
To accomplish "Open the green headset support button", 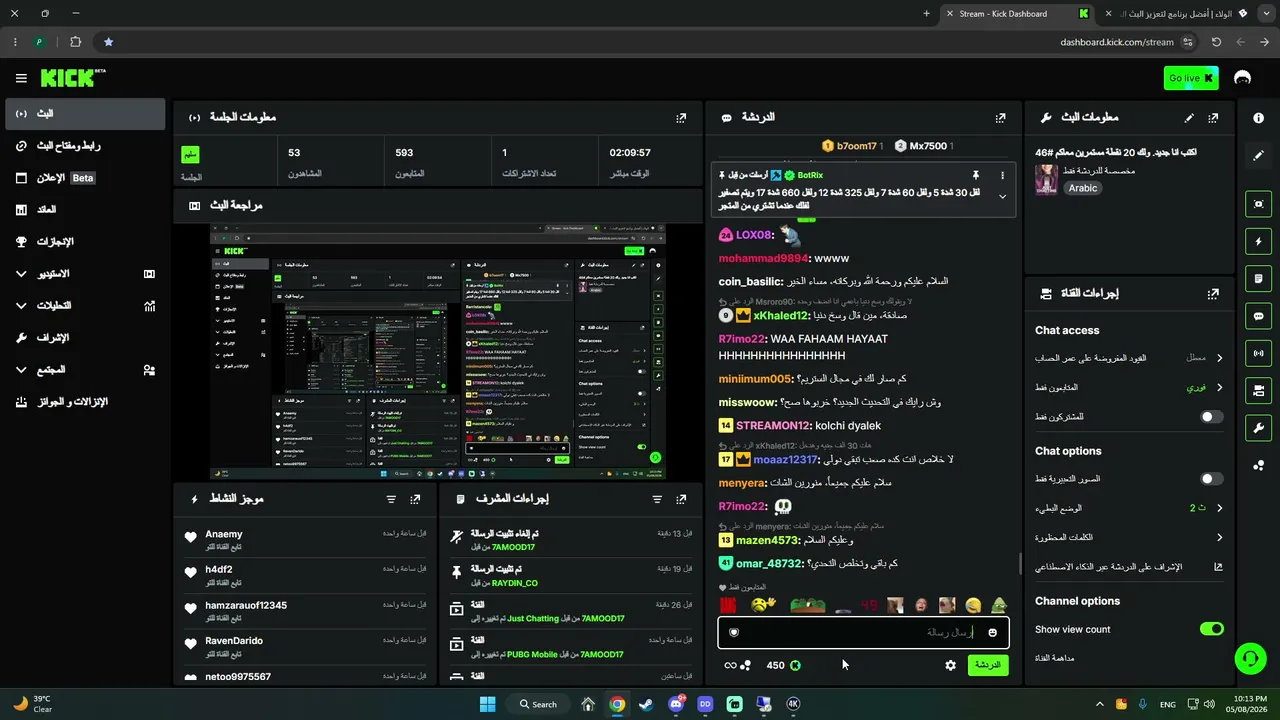I will 1249,658.
